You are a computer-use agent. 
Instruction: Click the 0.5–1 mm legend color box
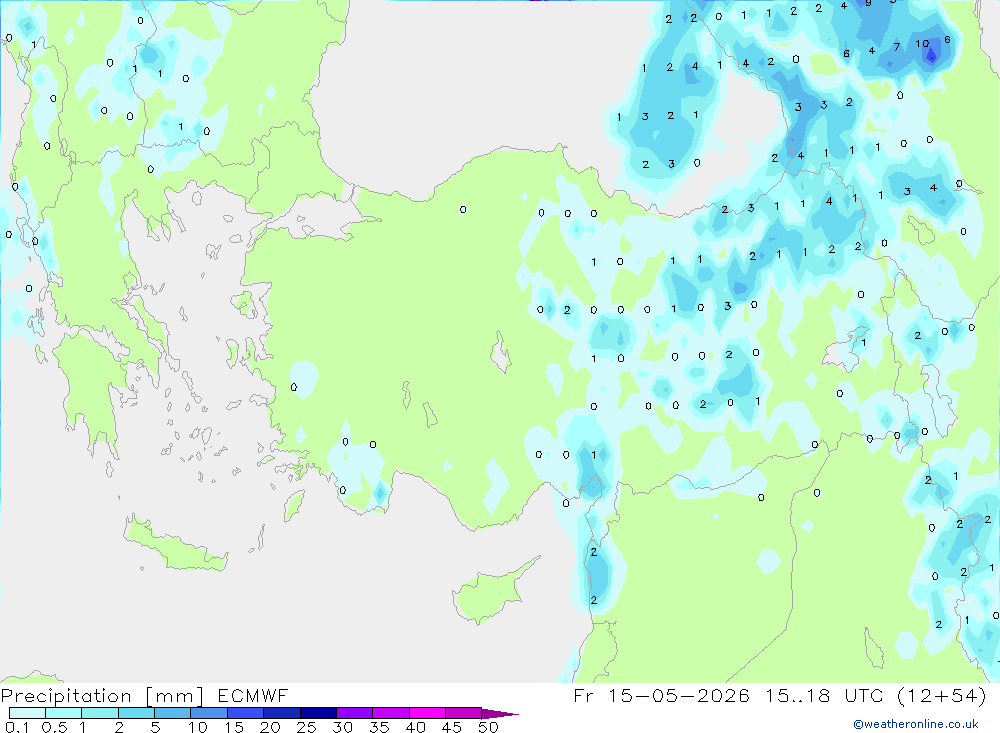[x=64, y=713]
